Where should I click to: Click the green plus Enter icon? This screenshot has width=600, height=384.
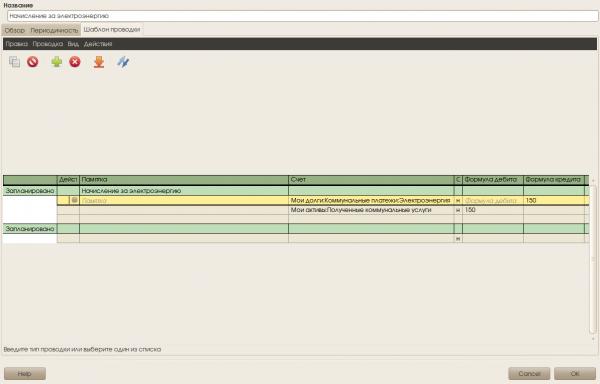[57, 62]
